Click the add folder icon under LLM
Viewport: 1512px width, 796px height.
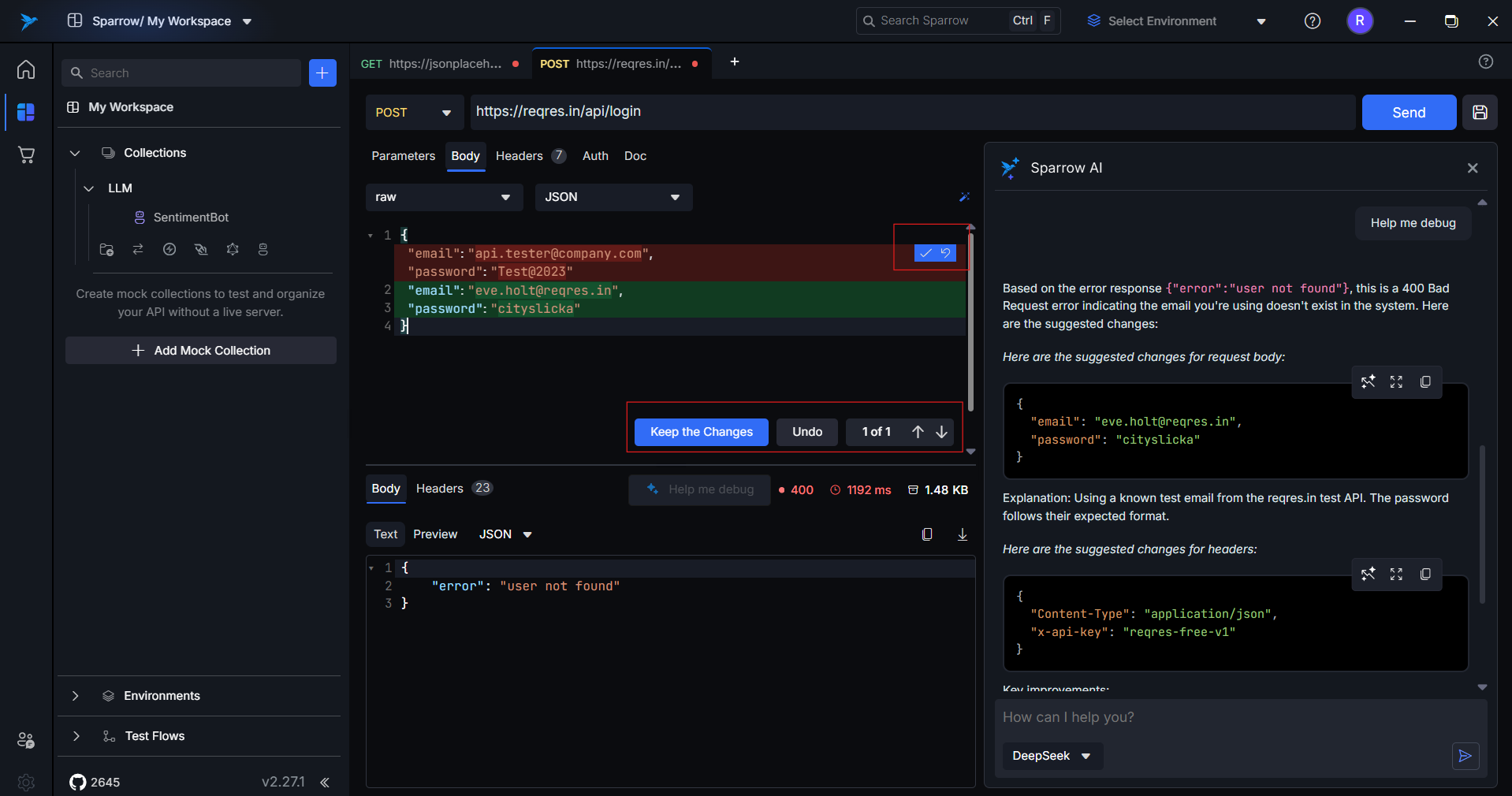point(106,249)
